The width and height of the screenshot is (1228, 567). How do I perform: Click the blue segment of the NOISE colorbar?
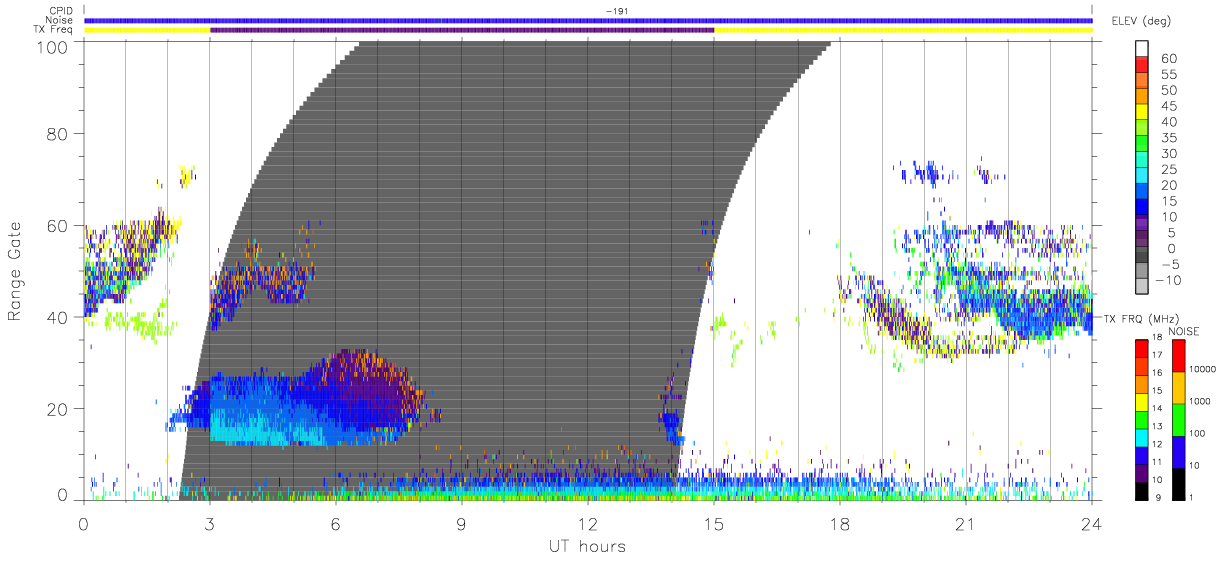coord(1177,450)
